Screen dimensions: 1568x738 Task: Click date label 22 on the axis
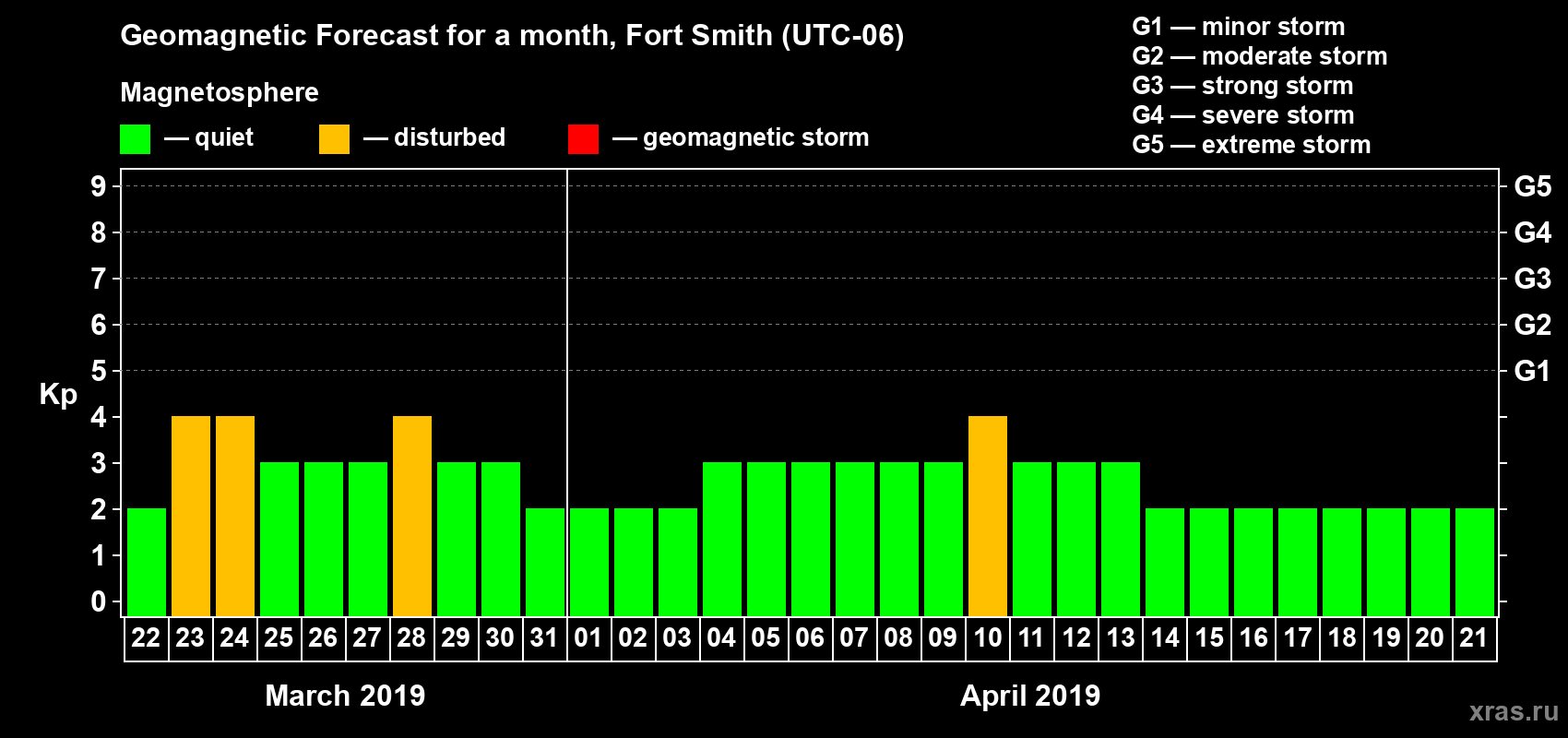tap(146, 637)
